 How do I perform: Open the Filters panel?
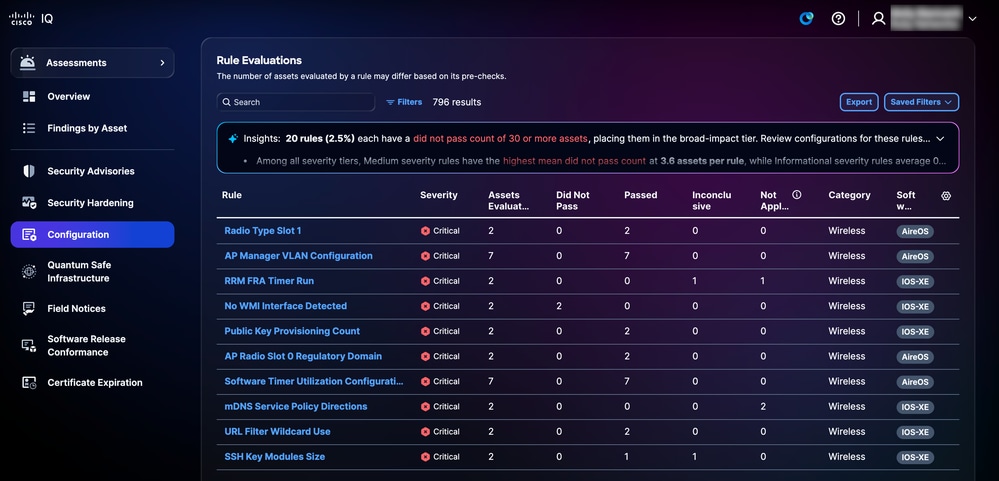404,102
